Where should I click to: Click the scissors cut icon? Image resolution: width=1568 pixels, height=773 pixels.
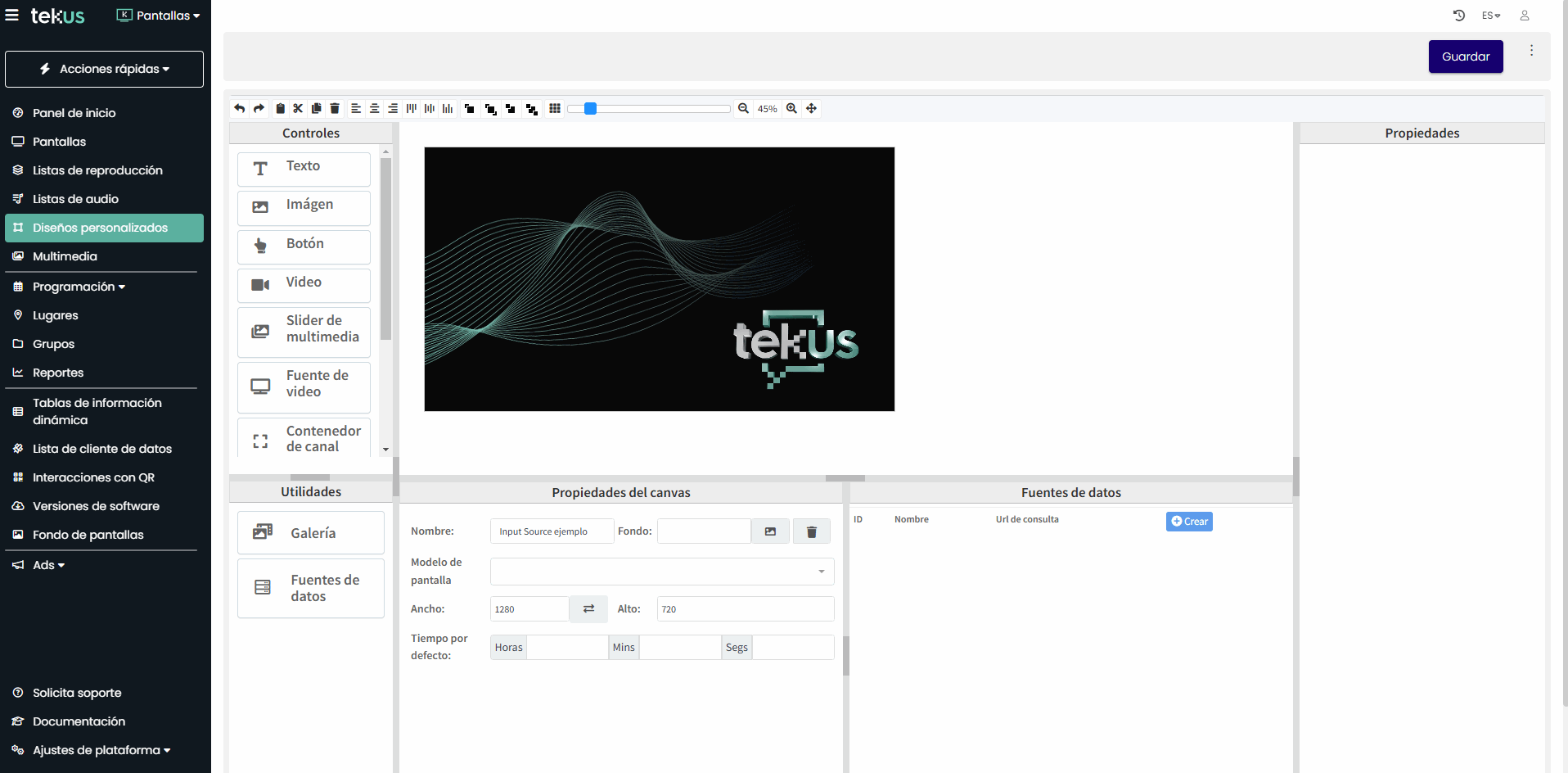tap(298, 108)
